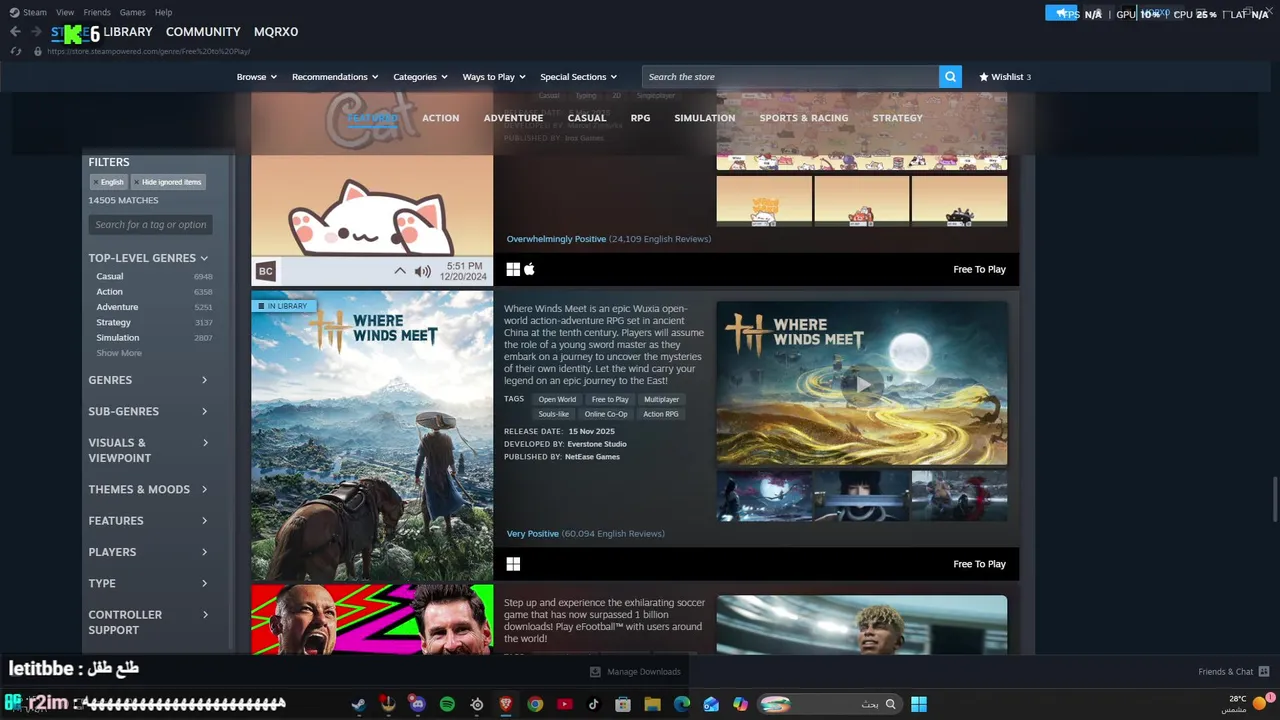Click the Wishlist star icon
The width and height of the screenshot is (1280, 720).
pyautogui.click(x=984, y=77)
